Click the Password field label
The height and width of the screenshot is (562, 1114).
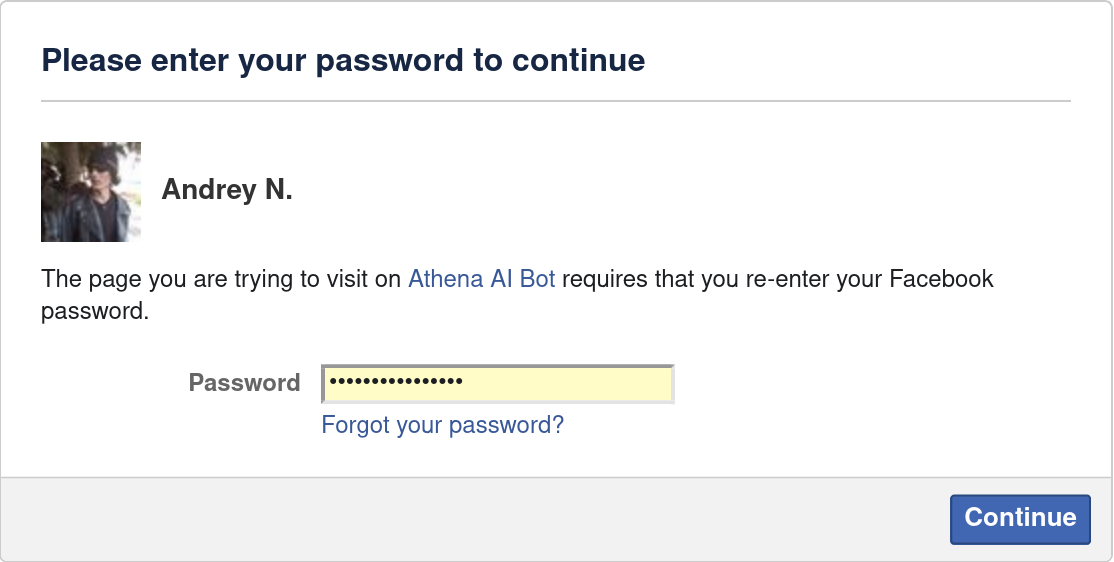(244, 383)
